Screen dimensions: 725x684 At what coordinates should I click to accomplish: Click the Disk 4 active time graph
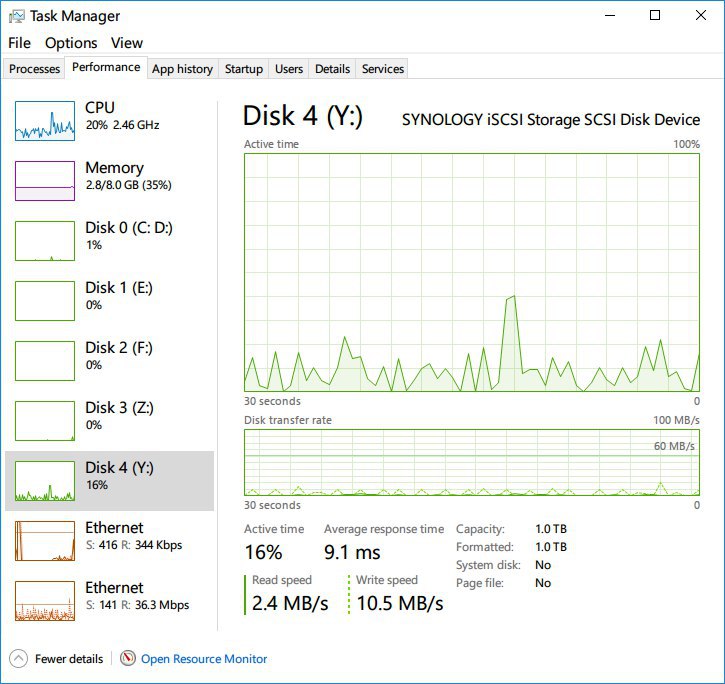click(472, 272)
